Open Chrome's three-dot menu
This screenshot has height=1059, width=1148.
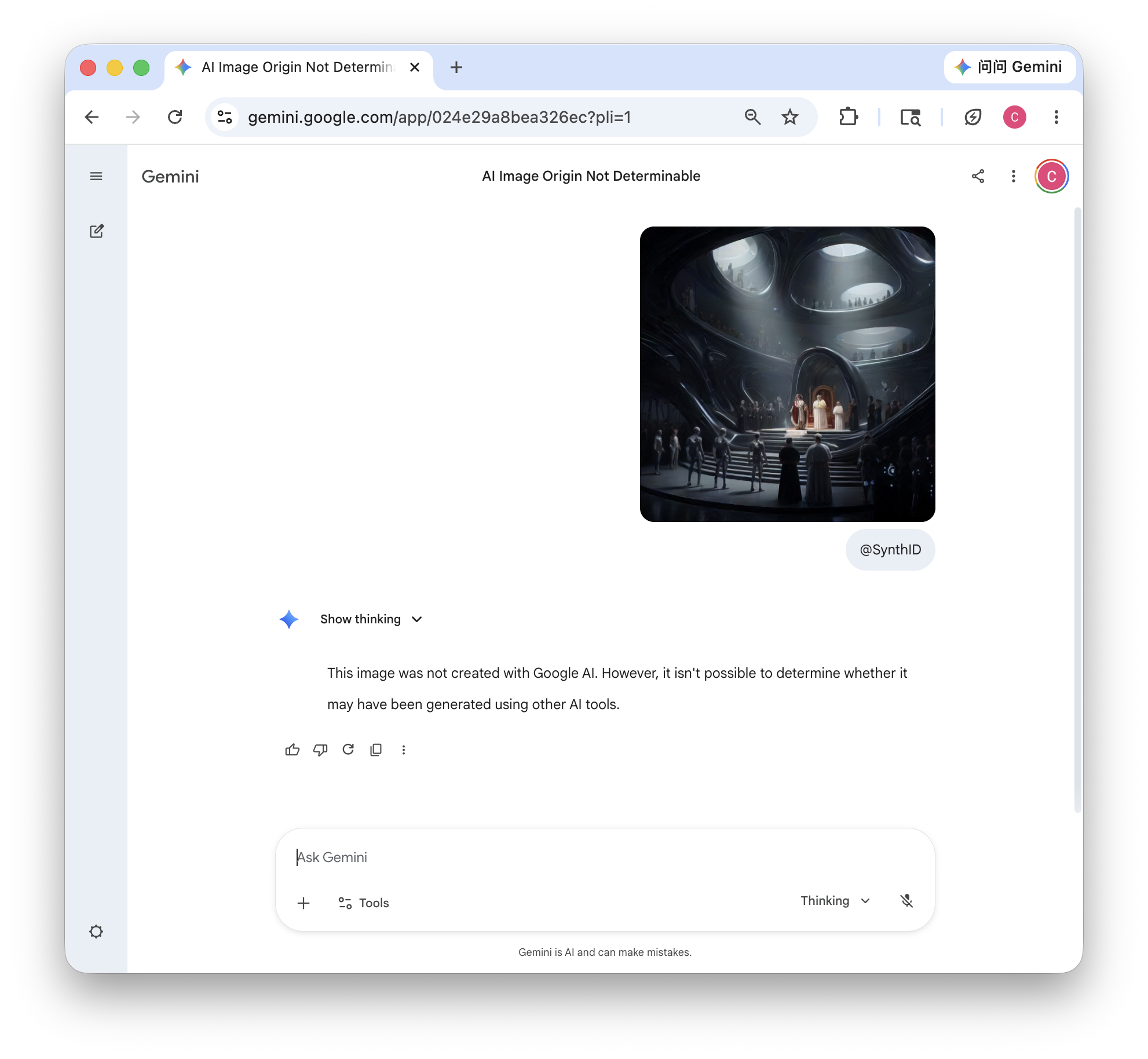pyautogui.click(x=1056, y=117)
